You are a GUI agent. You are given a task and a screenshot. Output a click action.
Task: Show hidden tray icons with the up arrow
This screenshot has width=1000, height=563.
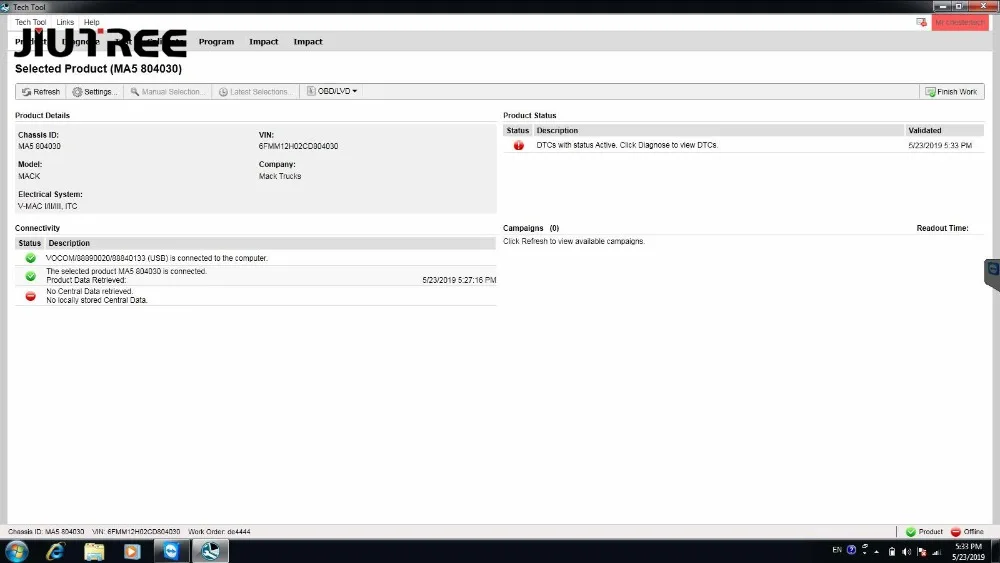[877, 552]
